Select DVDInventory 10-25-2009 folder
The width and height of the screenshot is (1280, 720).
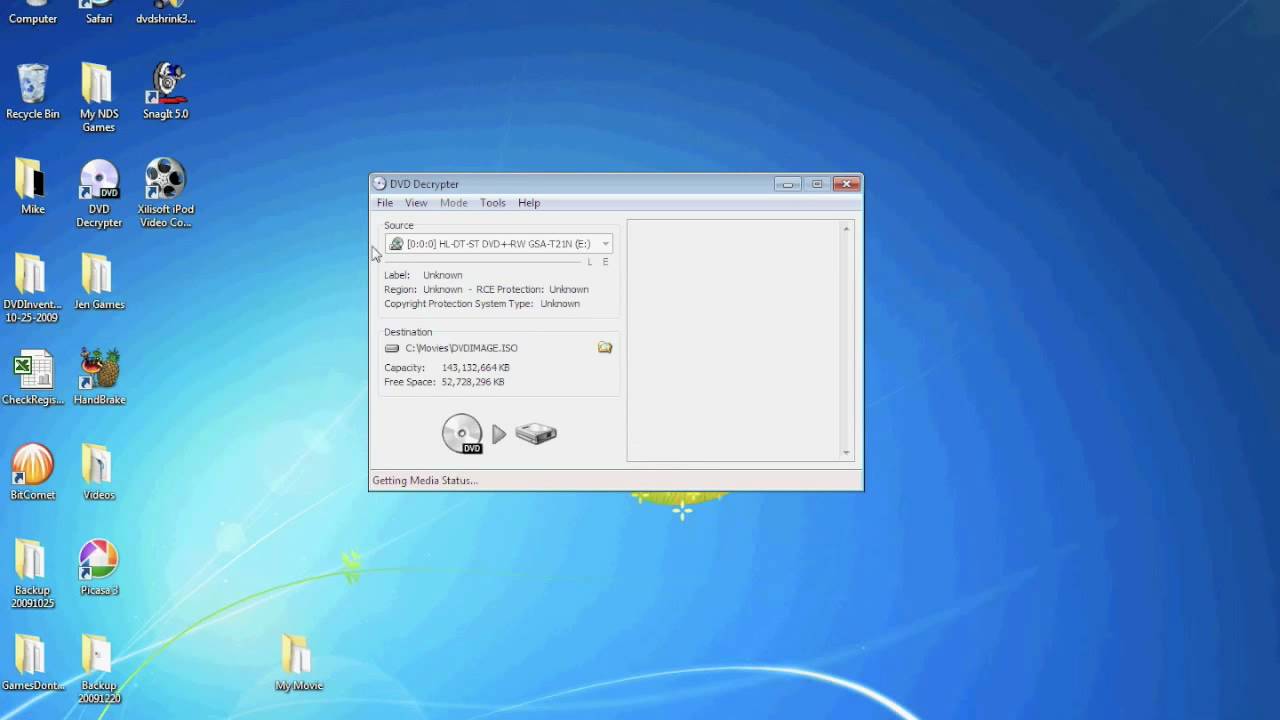coord(32,288)
